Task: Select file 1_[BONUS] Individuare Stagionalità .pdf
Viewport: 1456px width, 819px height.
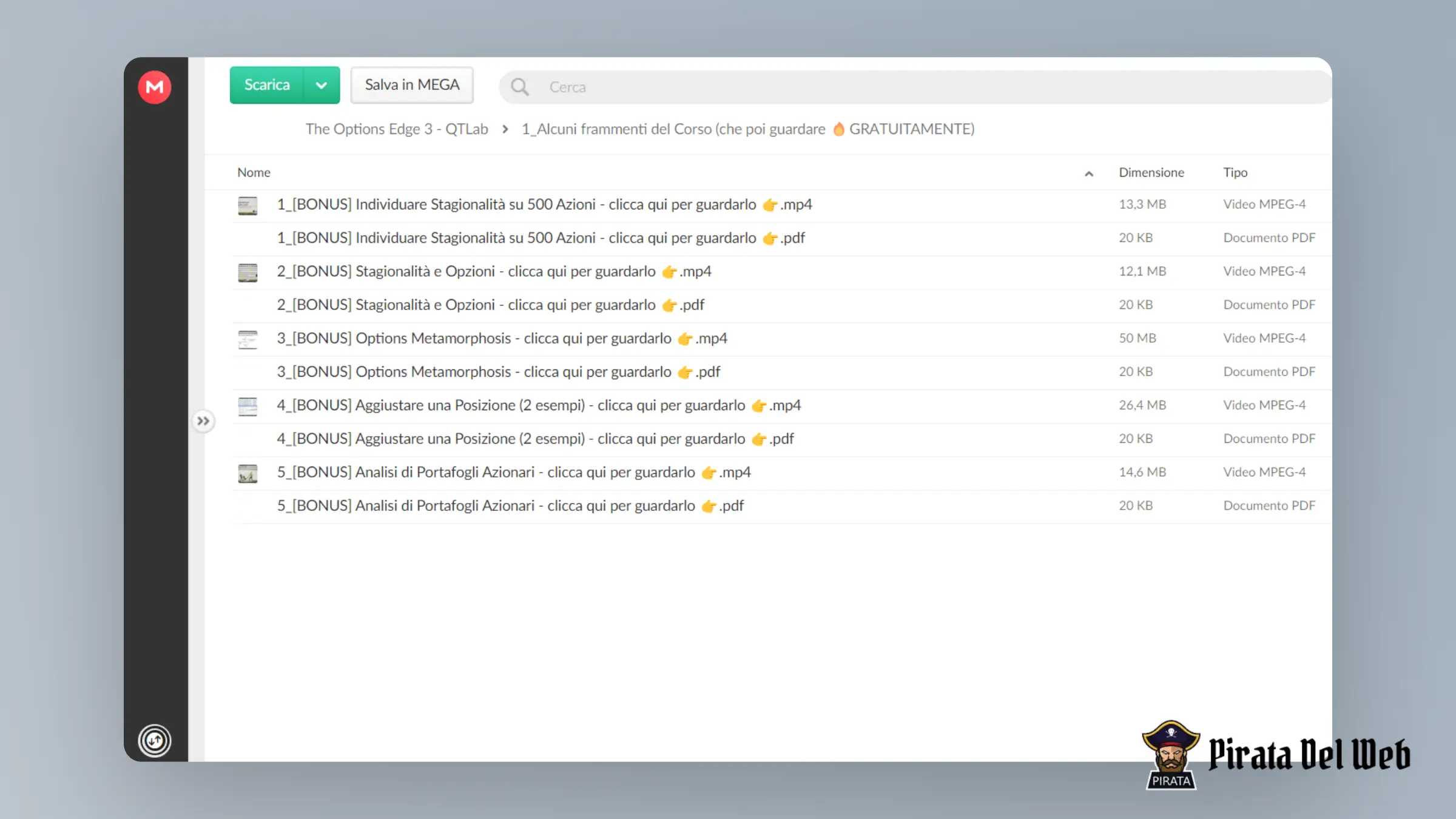Action: (x=541, y=238)
